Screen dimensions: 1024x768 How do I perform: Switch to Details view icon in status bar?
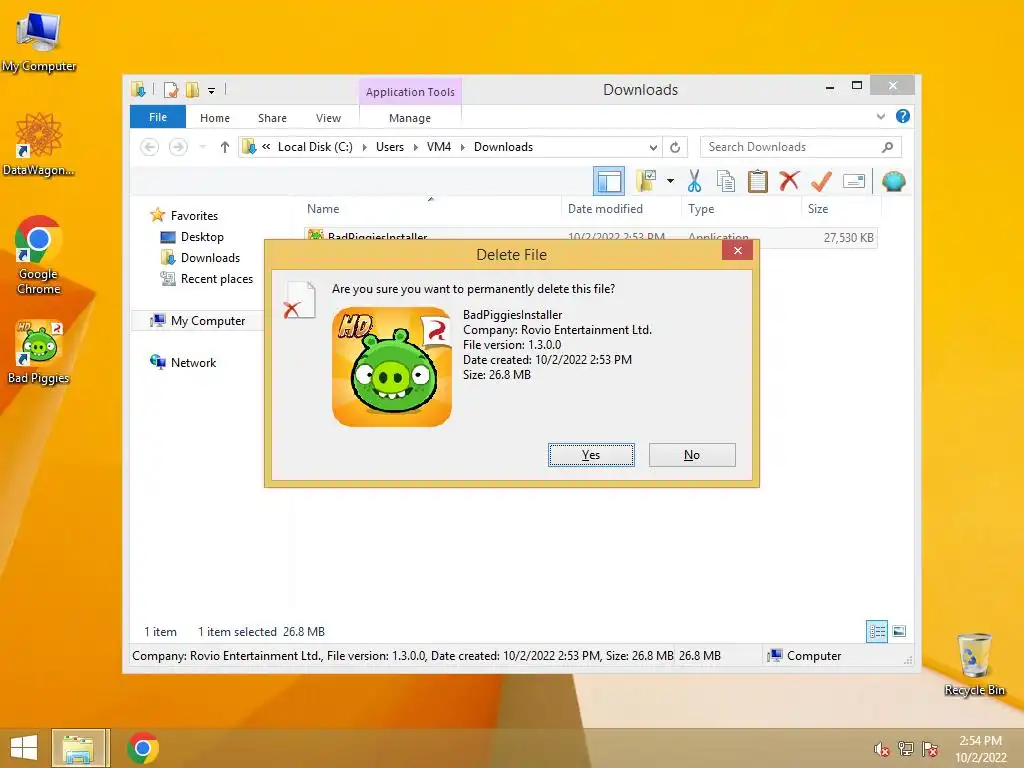coord(876,632)
